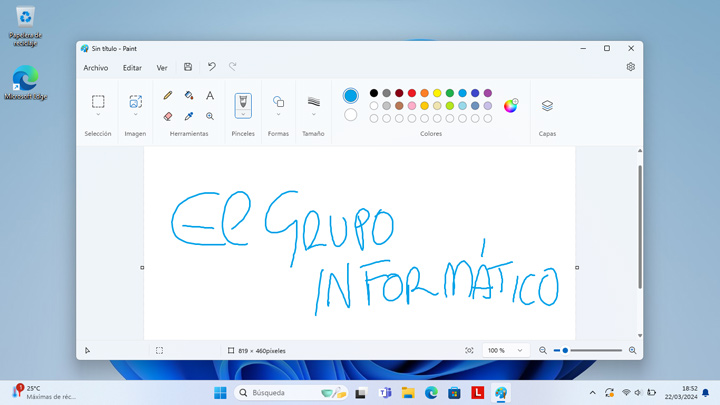Pick the orange color swatch
The width and height of the screenshot is (720, 405).
(424, 93)
